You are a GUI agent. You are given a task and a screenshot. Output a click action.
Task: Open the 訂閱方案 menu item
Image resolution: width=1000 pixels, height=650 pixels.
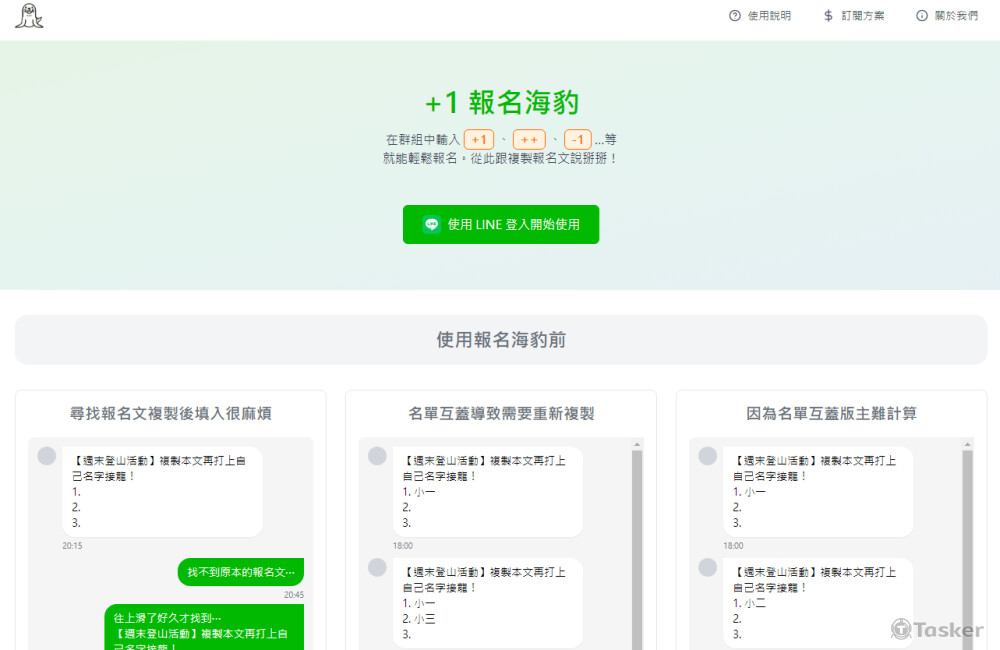863,16
